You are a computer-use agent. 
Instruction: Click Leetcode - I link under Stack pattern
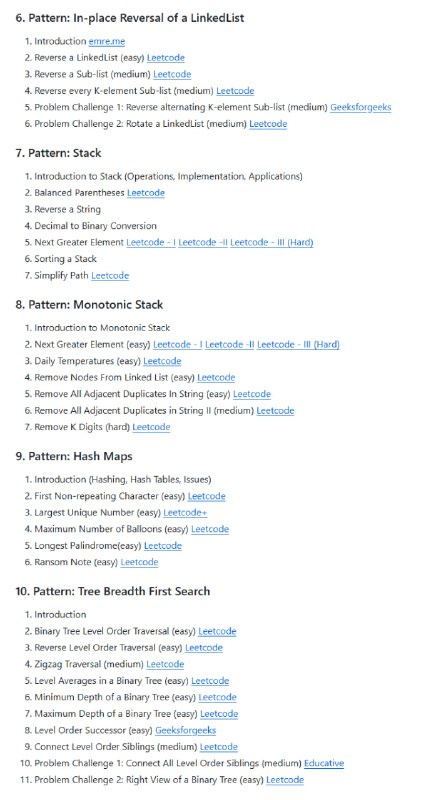click(x=150, y=242)
